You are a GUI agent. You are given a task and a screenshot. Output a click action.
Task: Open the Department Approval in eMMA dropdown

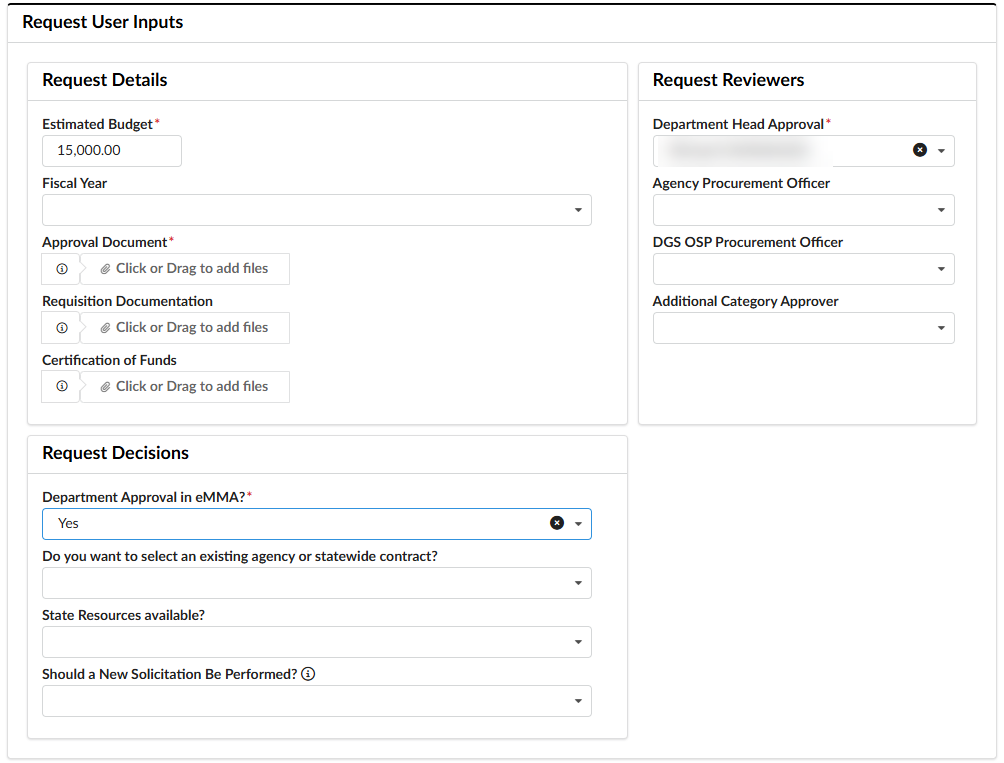tap(577, 523)
